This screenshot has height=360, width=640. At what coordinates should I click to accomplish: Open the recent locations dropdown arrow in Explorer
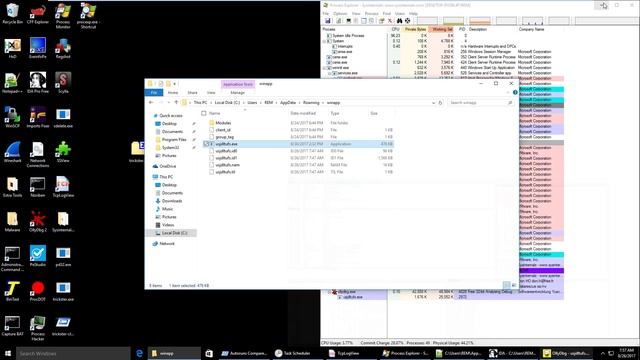pyautogui.click(x=169, y=103)
